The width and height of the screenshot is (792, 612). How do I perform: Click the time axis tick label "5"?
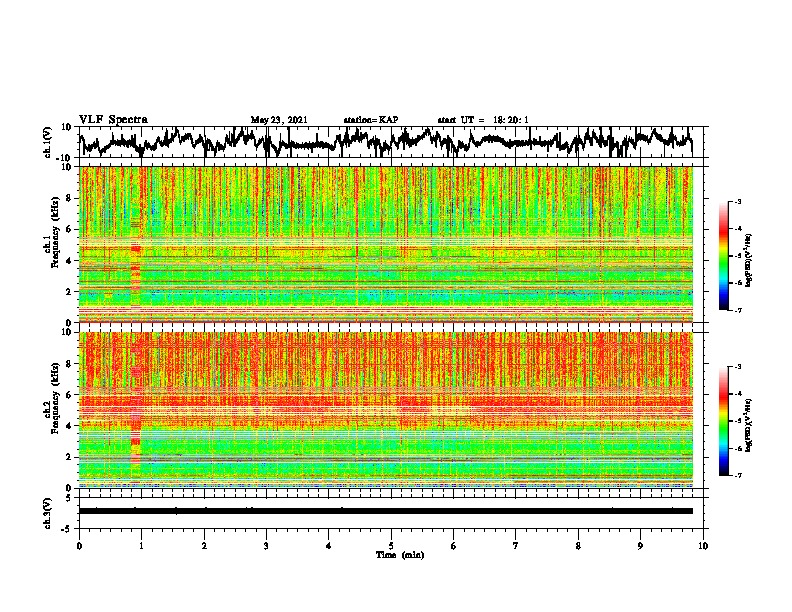[391, 546]
